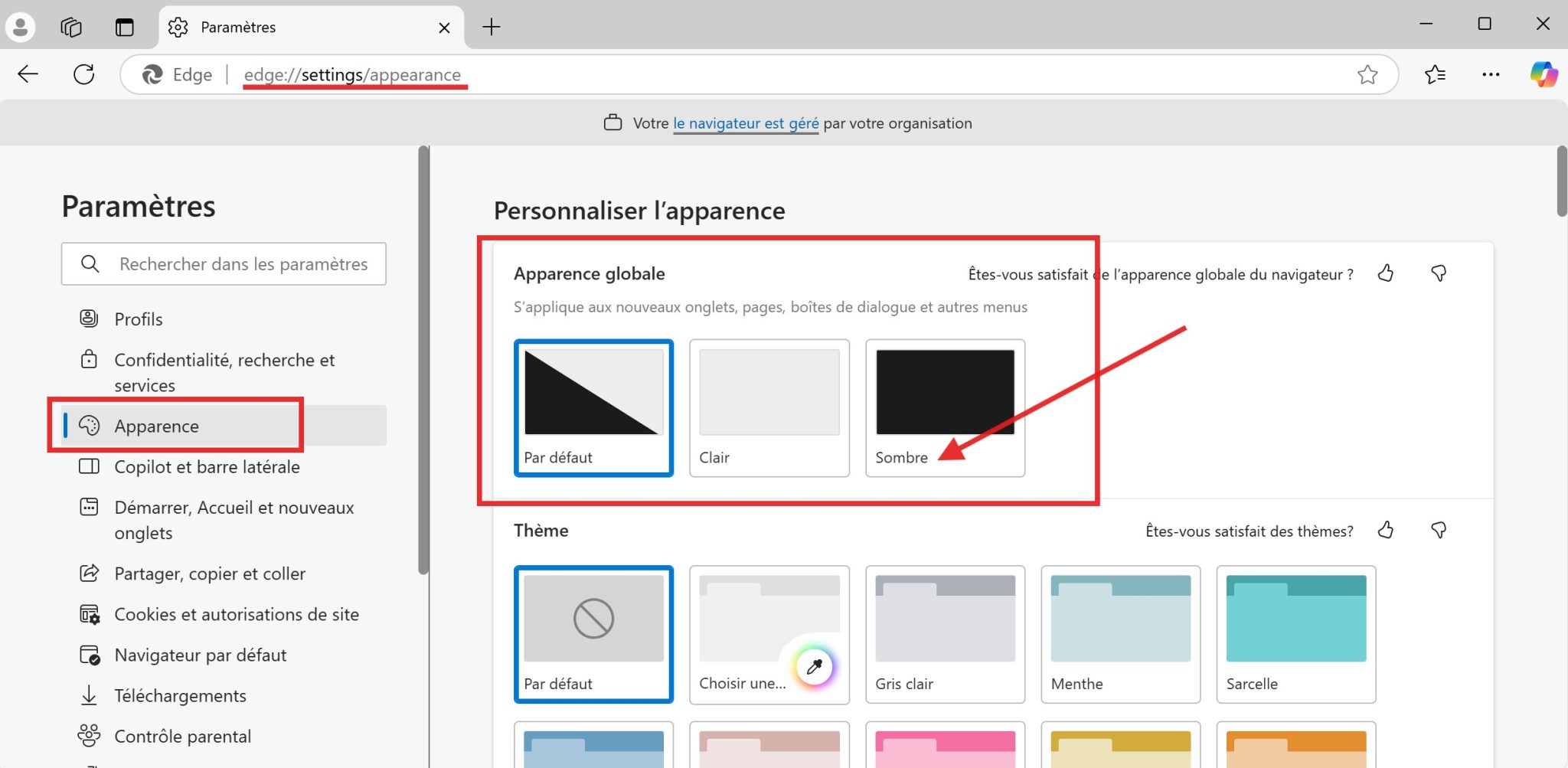Screen dimensions: 1568x768
Task: Open the le navigateur est géré link
Action: tap(746, 123)
